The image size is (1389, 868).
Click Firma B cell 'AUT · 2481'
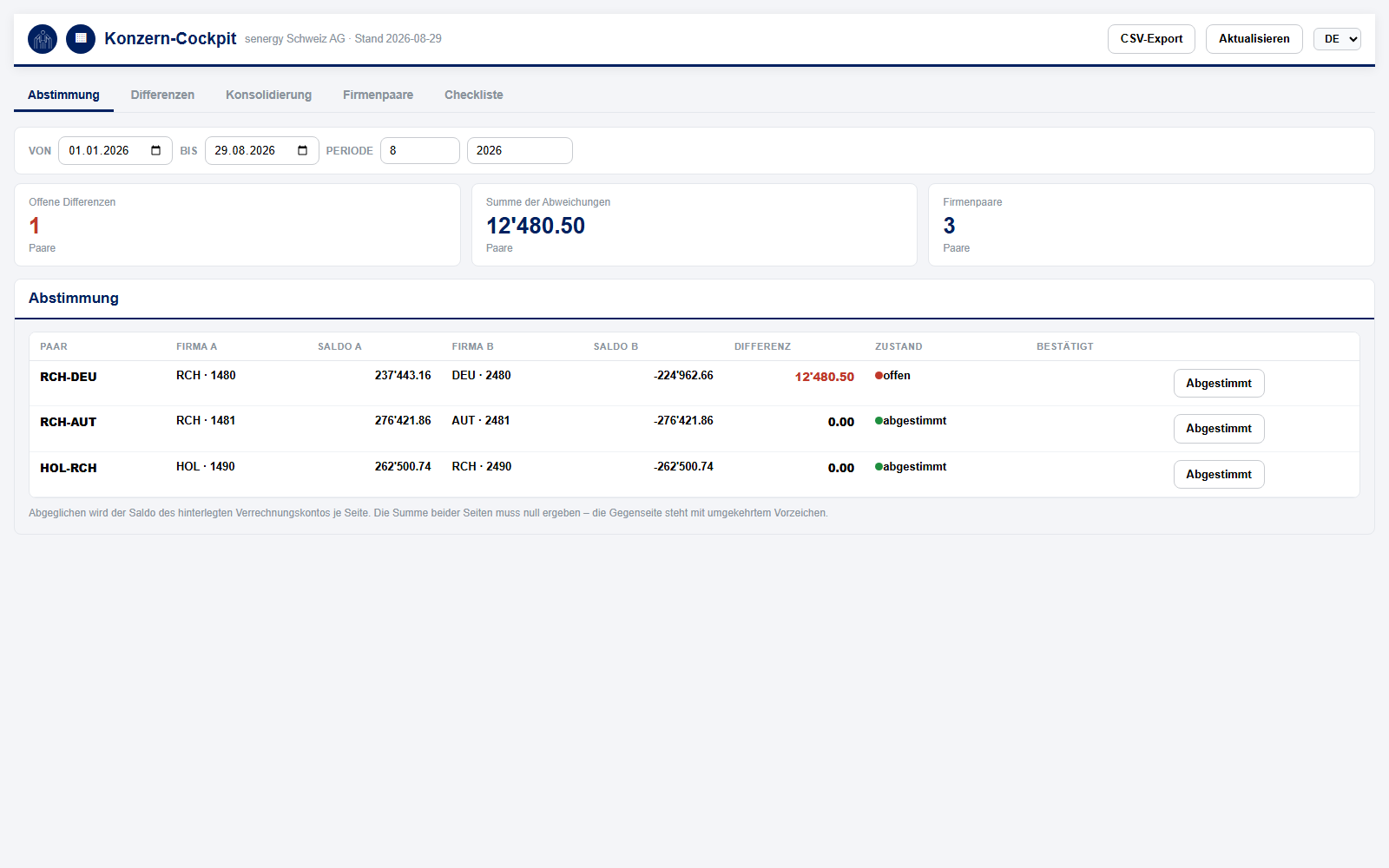click(x=481, y=421)
